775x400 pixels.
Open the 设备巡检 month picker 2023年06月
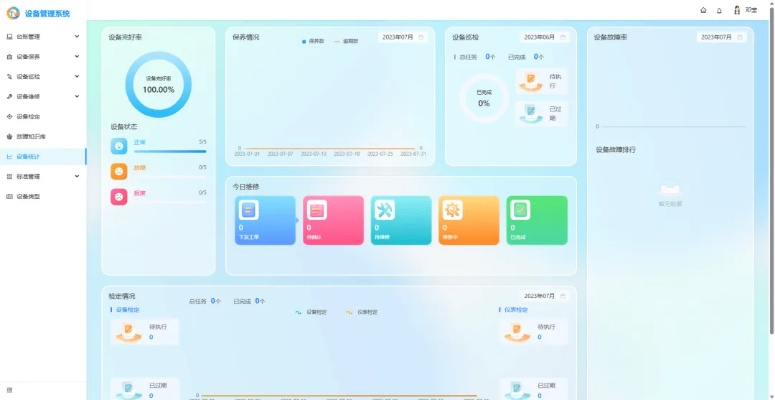545,37
